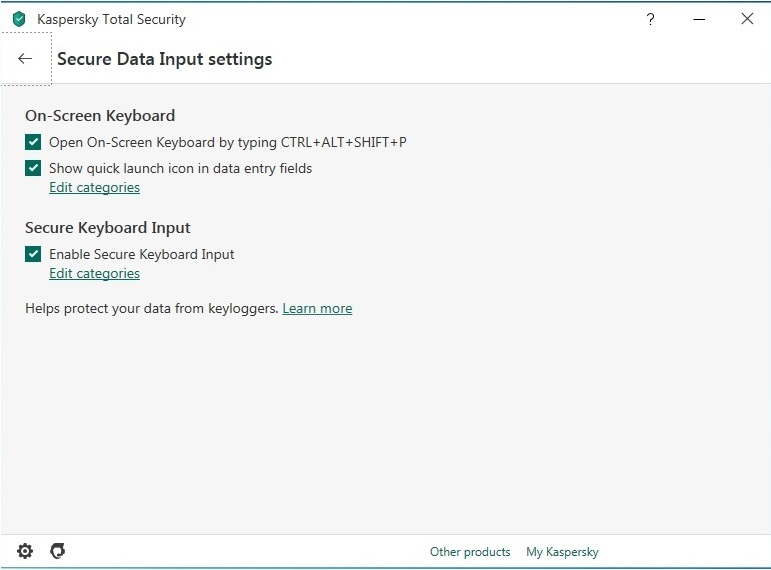Click the On-Screen Keyboard section heading

point(100,115)
